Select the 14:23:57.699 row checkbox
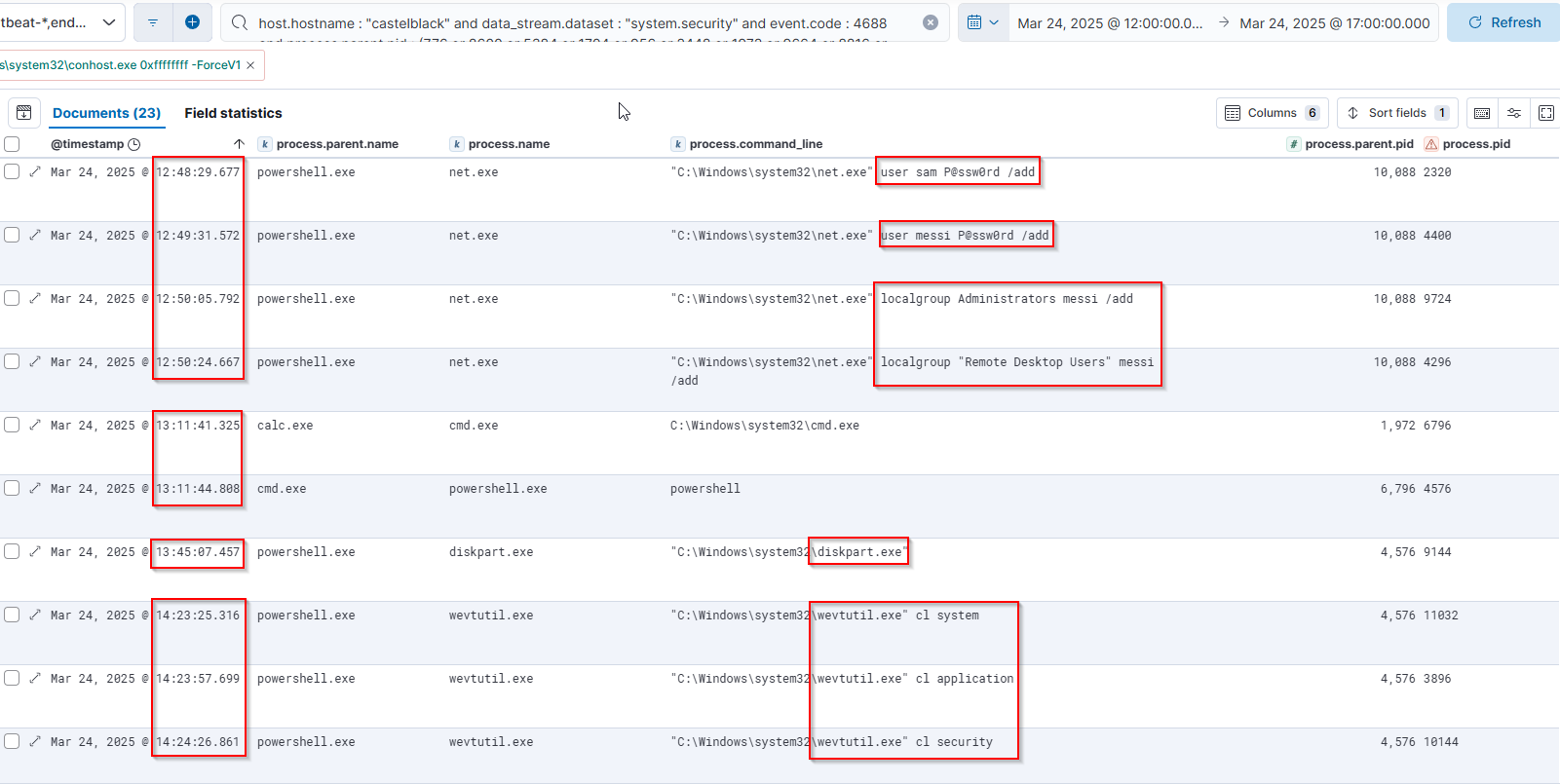This screenshot has height=784, width=1560. [12, 678]
